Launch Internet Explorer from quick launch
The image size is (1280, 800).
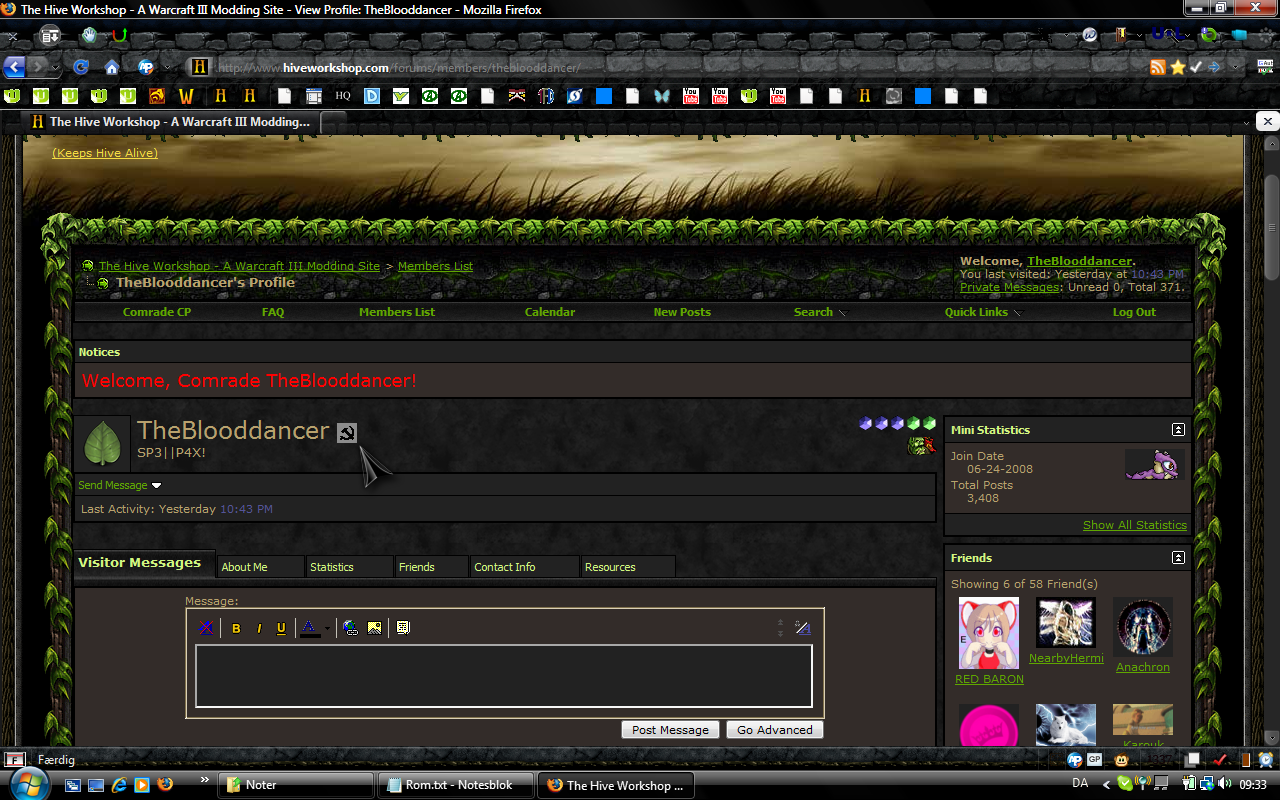(x=119, y=785)
